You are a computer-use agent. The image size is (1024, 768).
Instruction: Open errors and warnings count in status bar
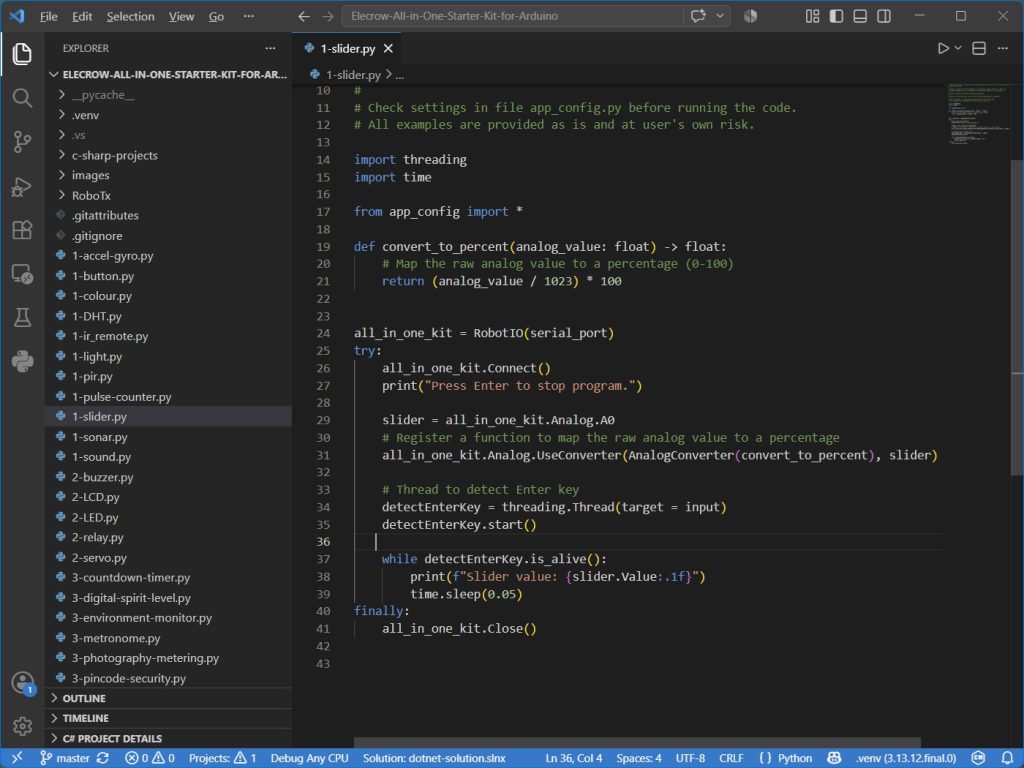click(150, 758)
